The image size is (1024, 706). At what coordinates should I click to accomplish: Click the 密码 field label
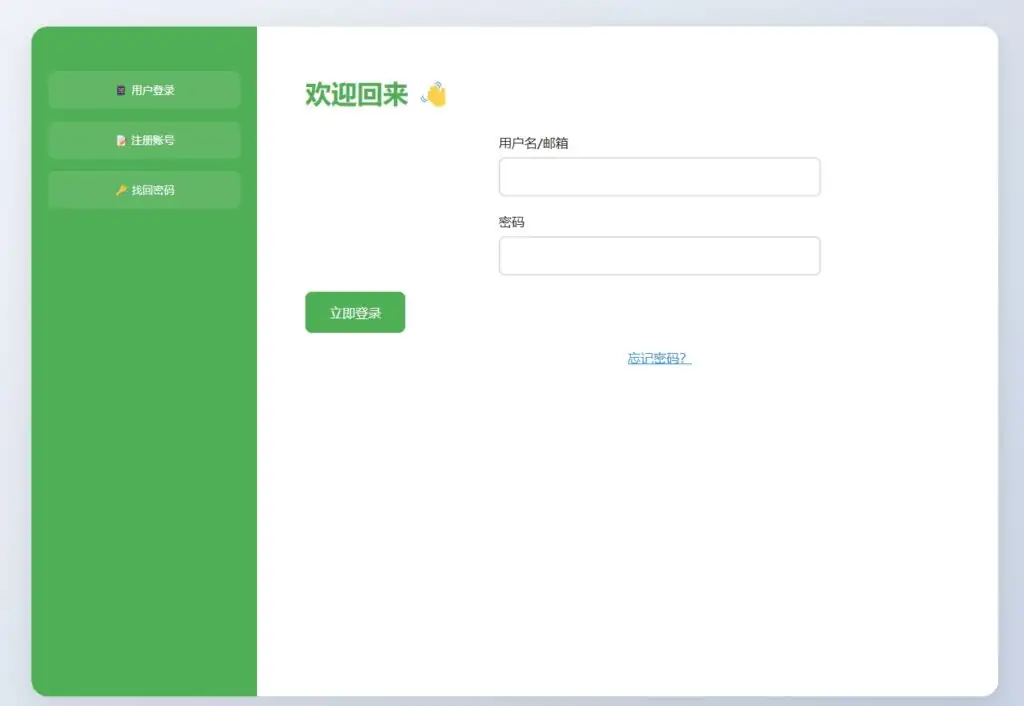point(510,222)
